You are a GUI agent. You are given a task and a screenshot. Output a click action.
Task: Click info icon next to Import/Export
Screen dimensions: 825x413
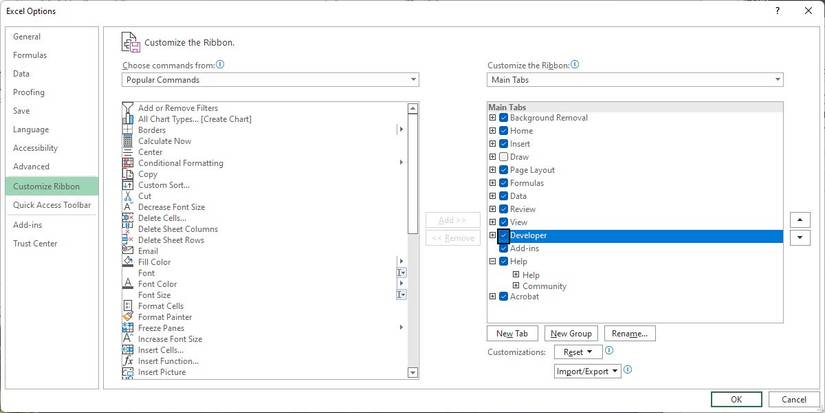627,370
